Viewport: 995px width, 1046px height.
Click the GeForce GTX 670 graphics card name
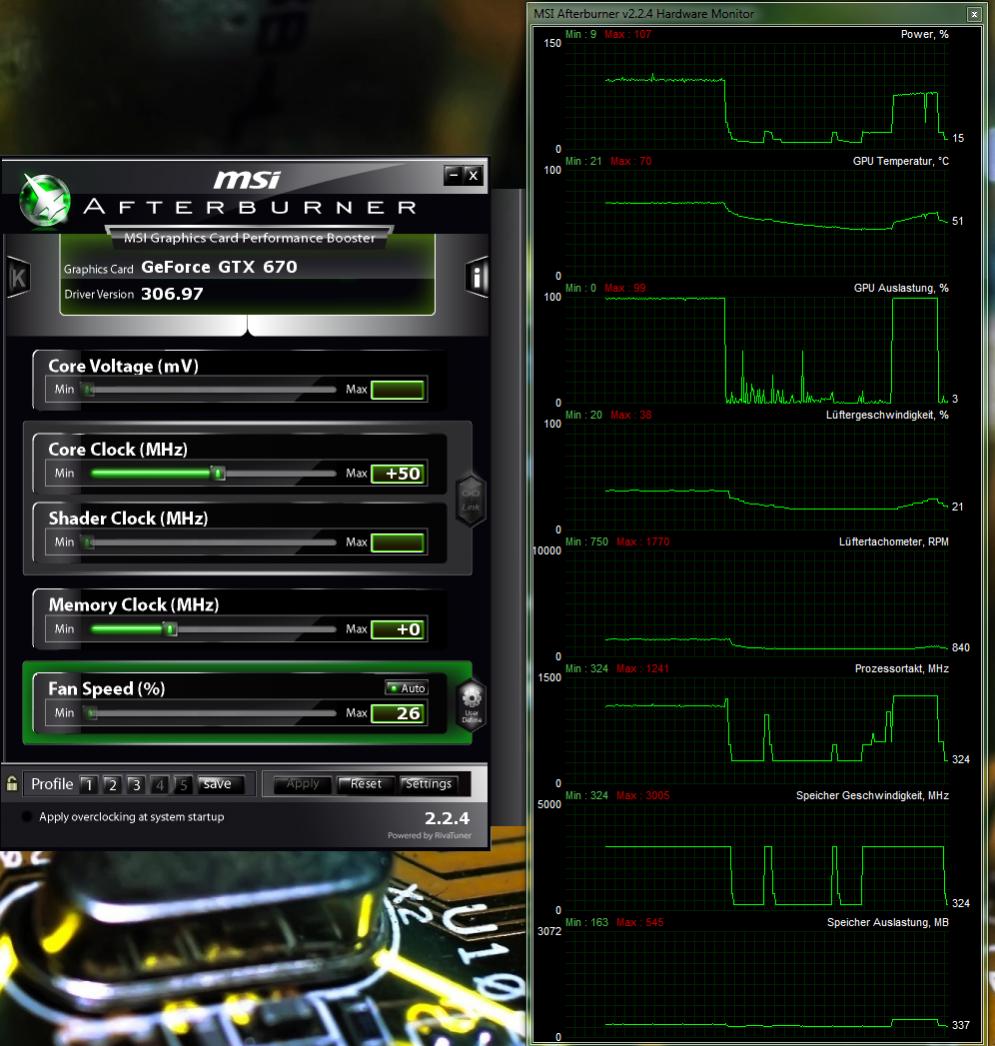219,267
